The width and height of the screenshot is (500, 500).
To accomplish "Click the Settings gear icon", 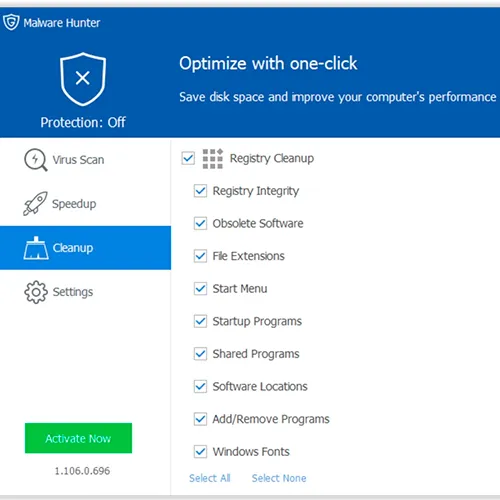I will 36,292.
